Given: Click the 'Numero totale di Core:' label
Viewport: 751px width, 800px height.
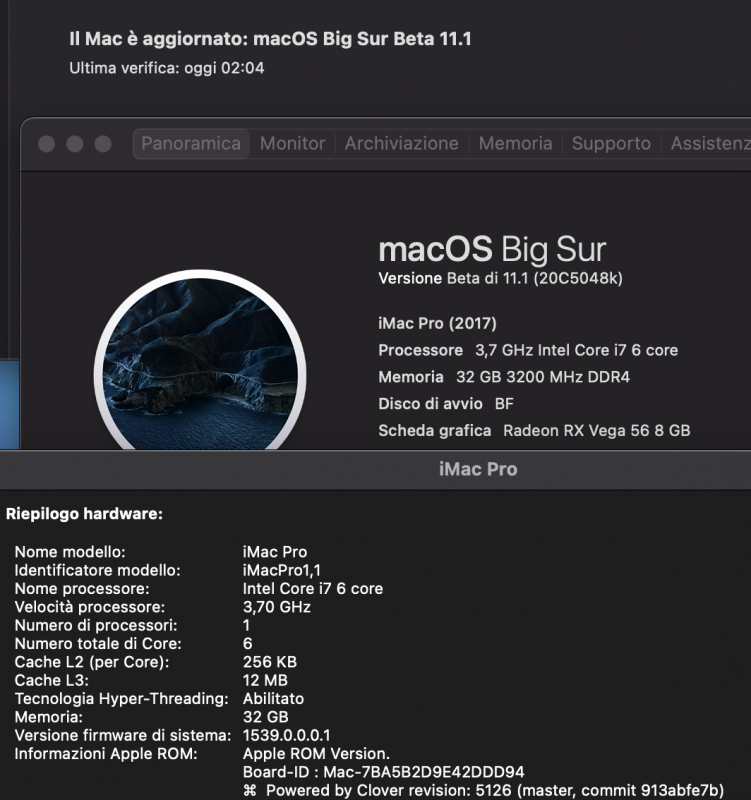Looking at the screenshot, I should [x=98, y=644].
